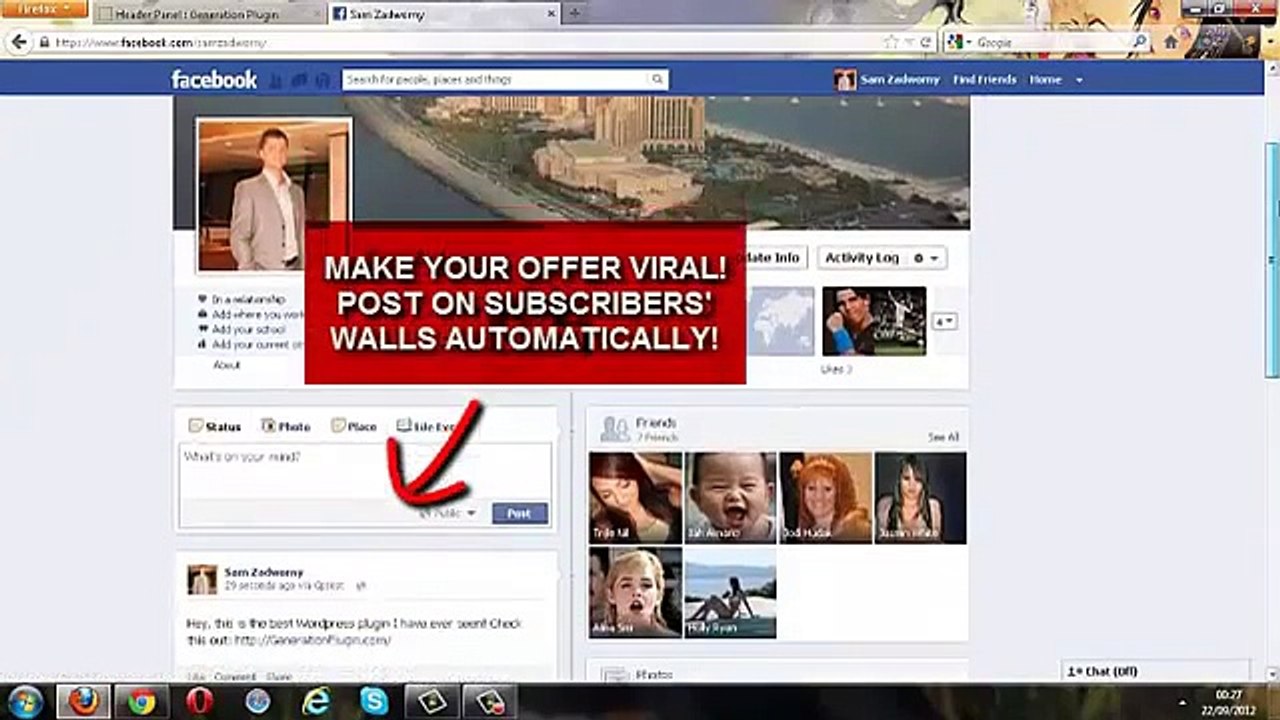Viewport: 1280px width, 720px height.
Task: Open the Photos section icon
Action: pyautogui.click(x=614, y=676)
